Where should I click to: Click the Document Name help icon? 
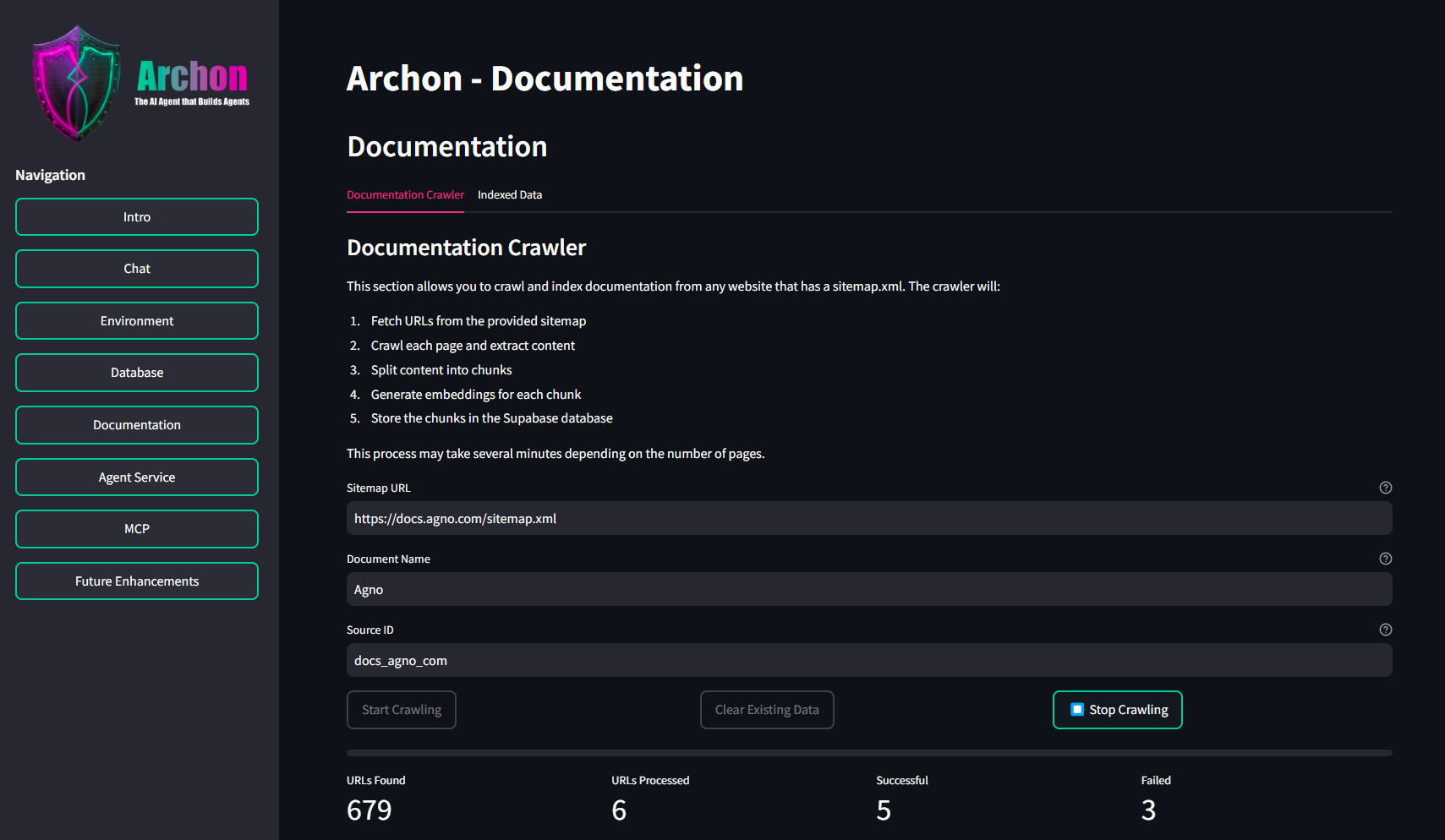tap(1385, 559)
